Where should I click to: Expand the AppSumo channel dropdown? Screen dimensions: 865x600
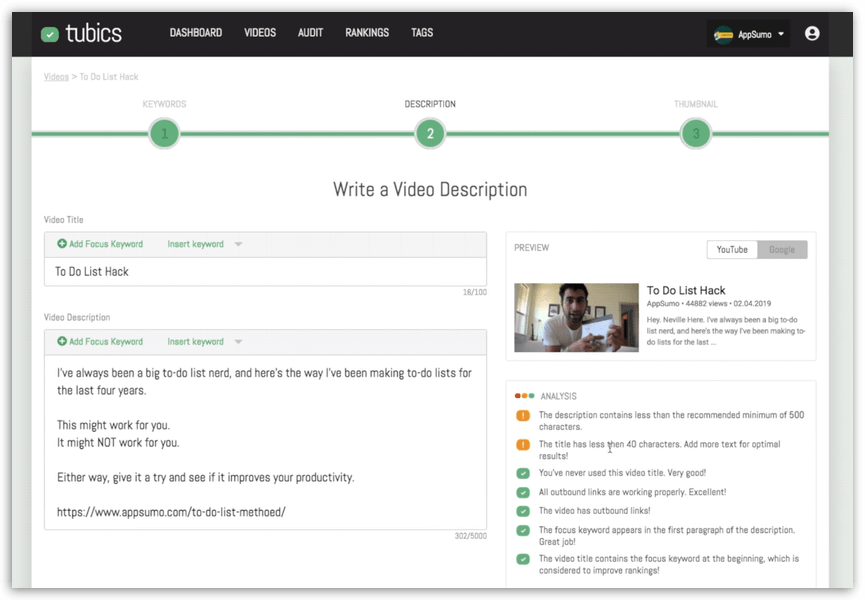(x=780, y=34)
